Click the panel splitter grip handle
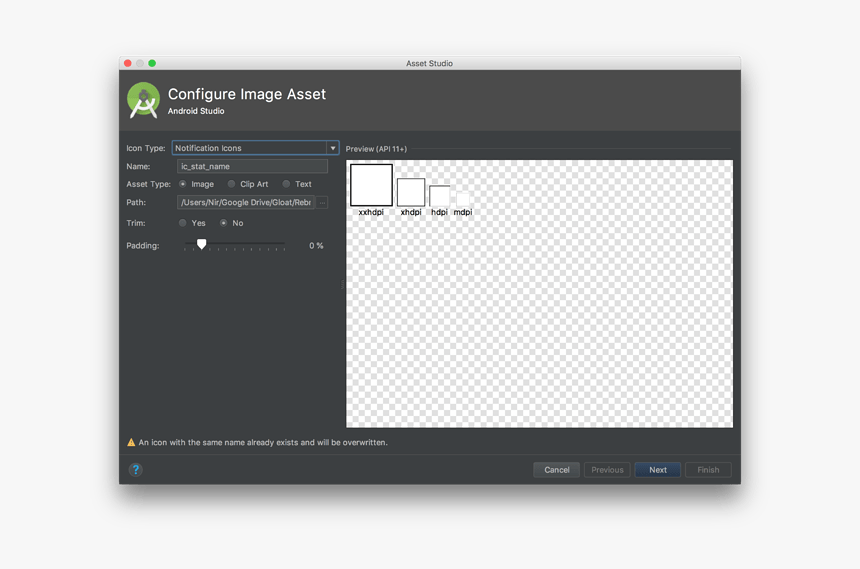Screen dimensions: 860x569 coord(342,284)
